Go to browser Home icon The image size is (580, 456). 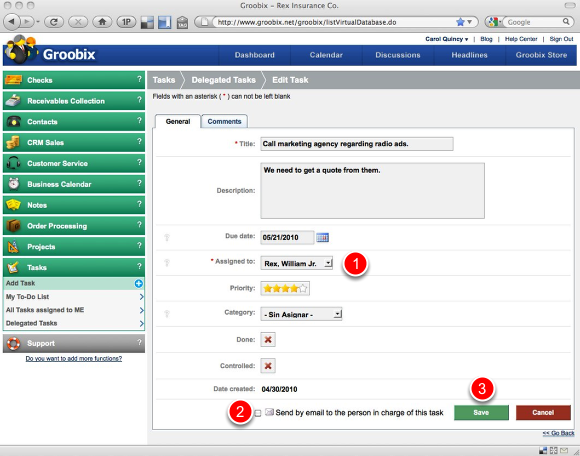pos(102,22)
